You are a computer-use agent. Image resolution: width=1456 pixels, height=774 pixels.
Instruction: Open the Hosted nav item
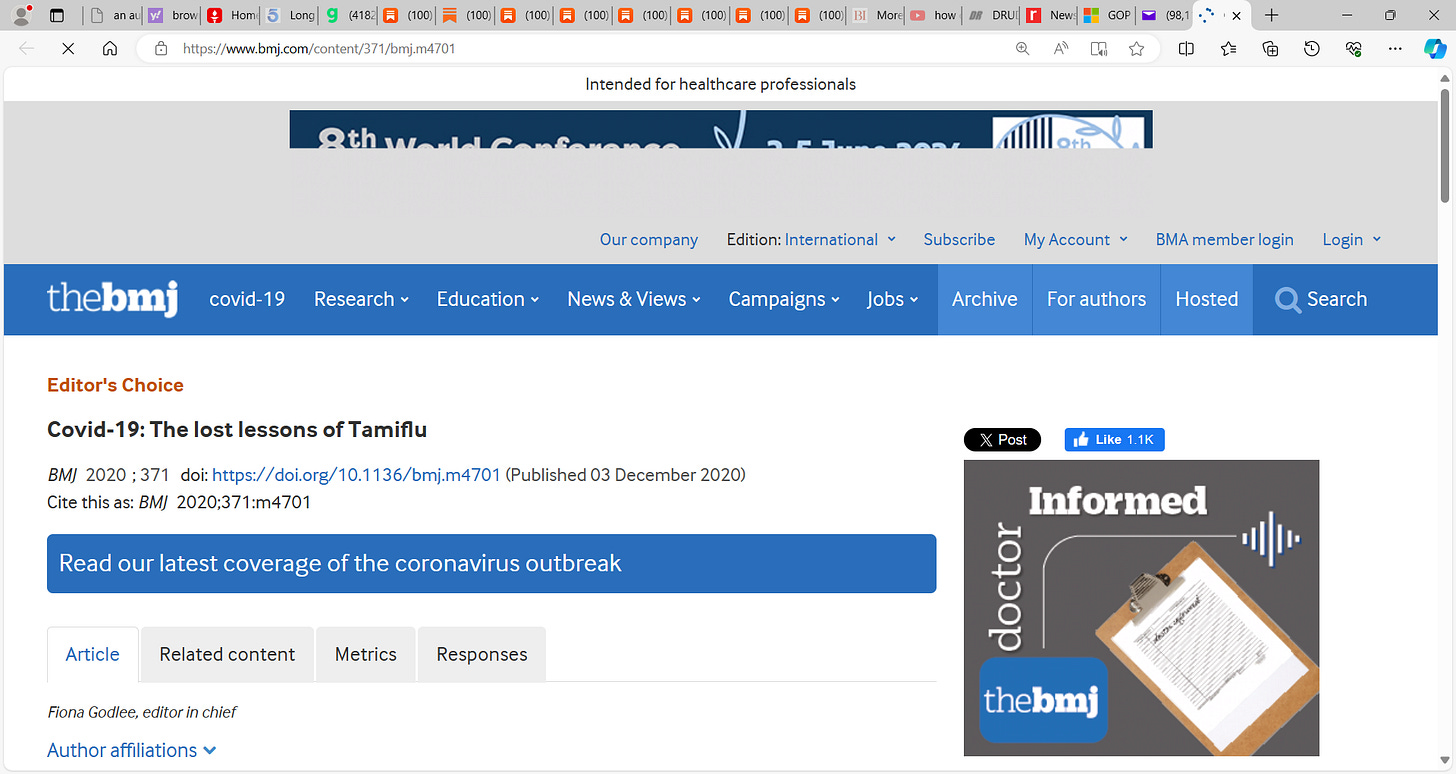pos(1207,299)
